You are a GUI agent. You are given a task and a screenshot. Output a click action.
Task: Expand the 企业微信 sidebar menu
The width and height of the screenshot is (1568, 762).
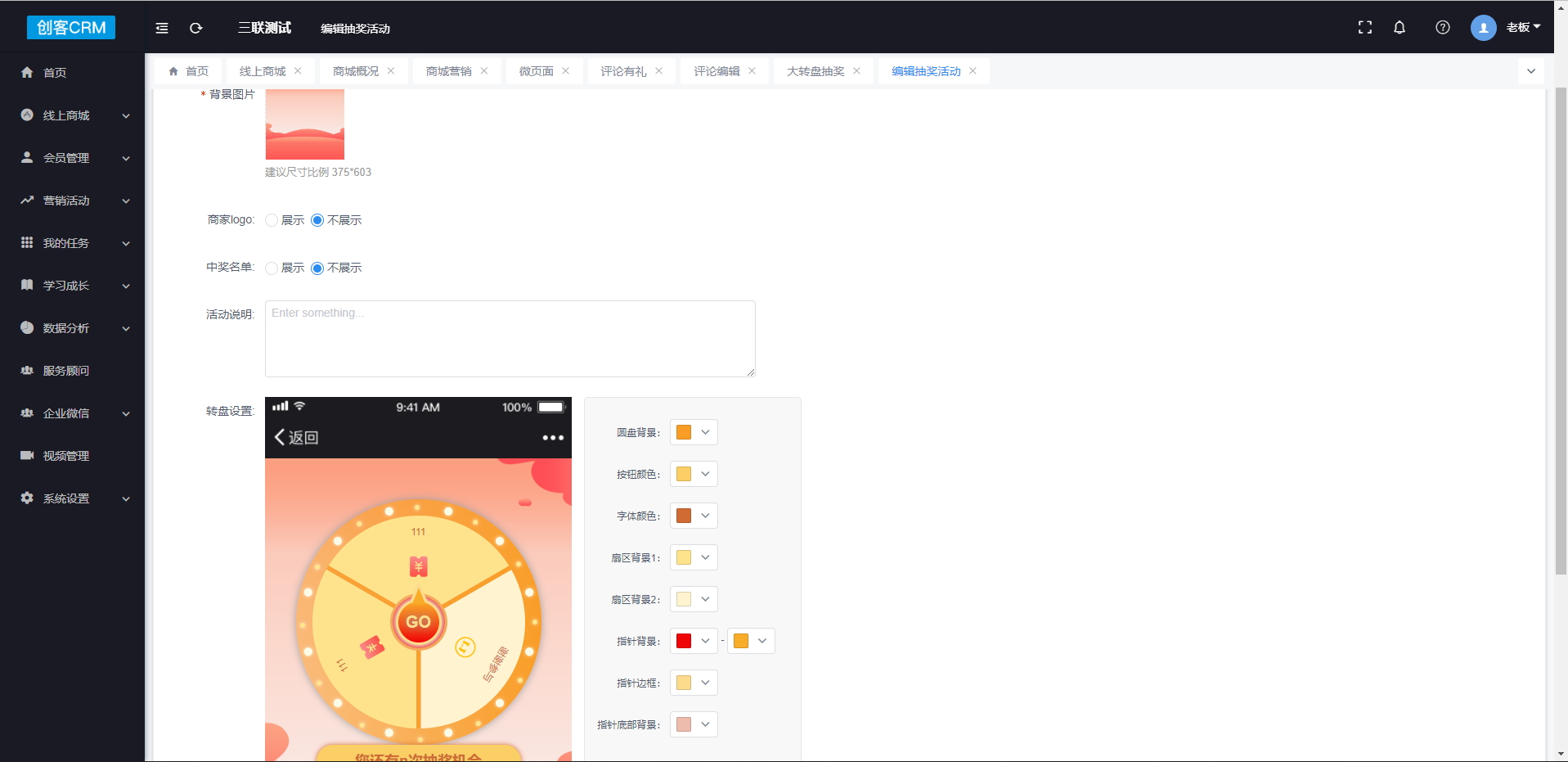[126, 413]
